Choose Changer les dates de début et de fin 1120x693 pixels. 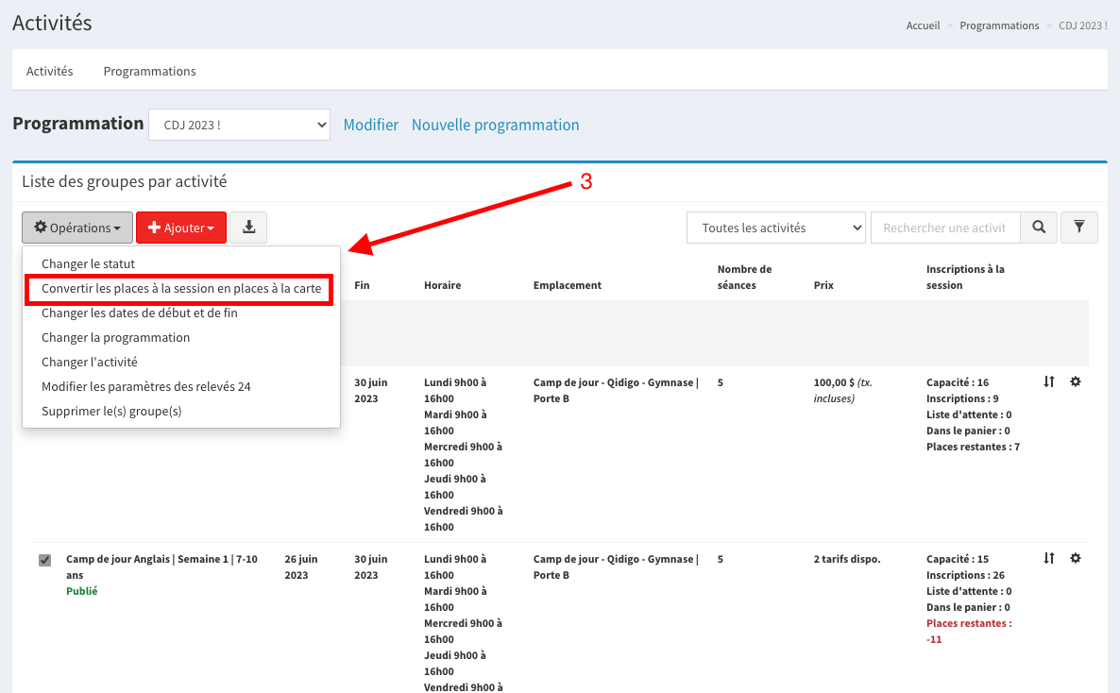[x=139, y=313]
